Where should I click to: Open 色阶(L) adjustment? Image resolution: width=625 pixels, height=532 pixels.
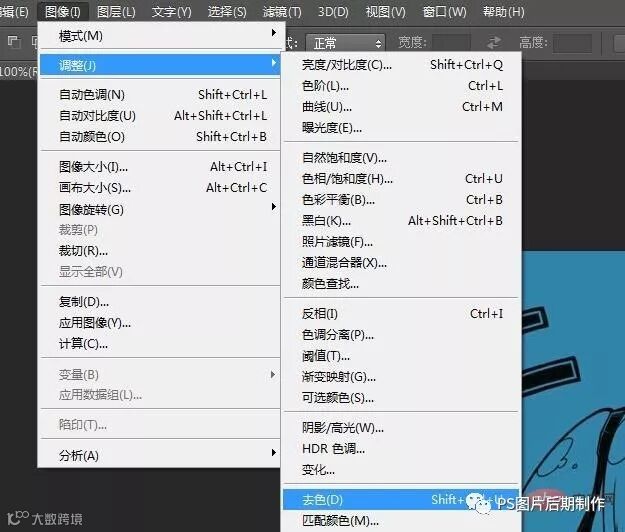click(401, 86)
